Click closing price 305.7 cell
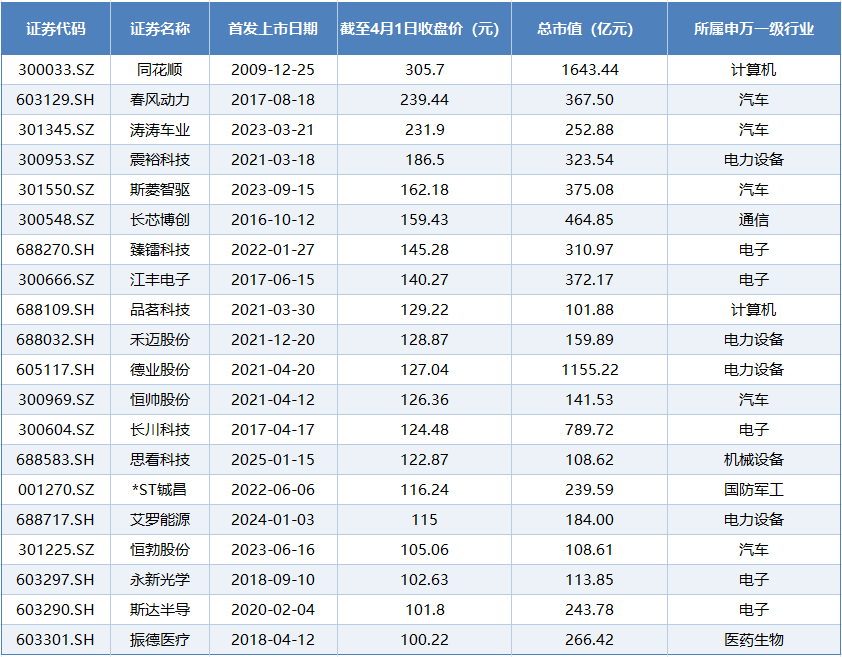 coord(424,70)
